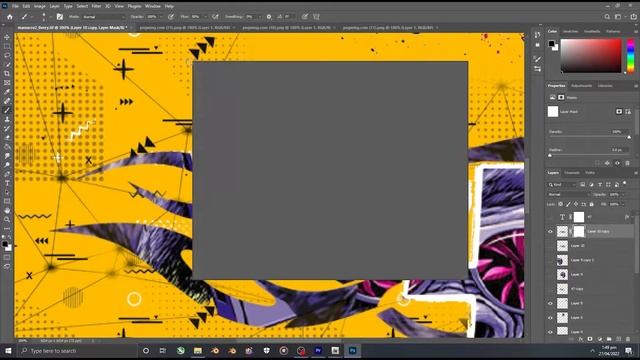The height and width of the screenshot is (360, 640).
Task: Select the Clone Stamp tool
Action: (x=7, y=119)
